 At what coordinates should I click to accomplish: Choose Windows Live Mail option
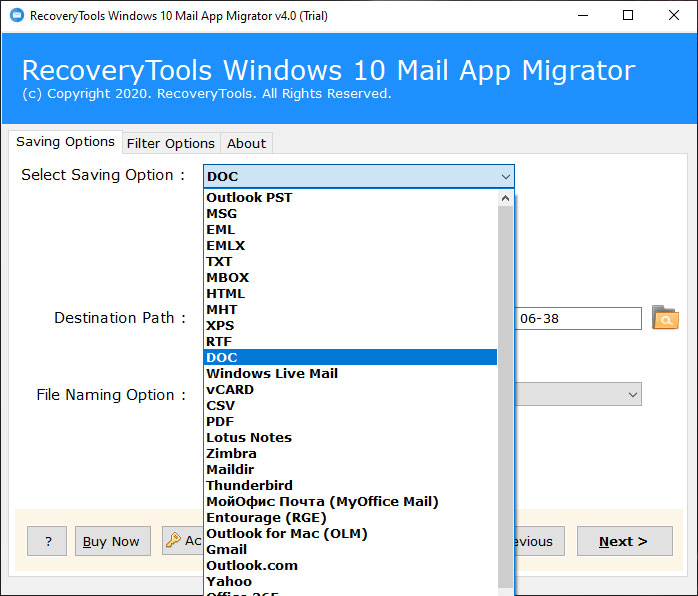click(350, 373)
